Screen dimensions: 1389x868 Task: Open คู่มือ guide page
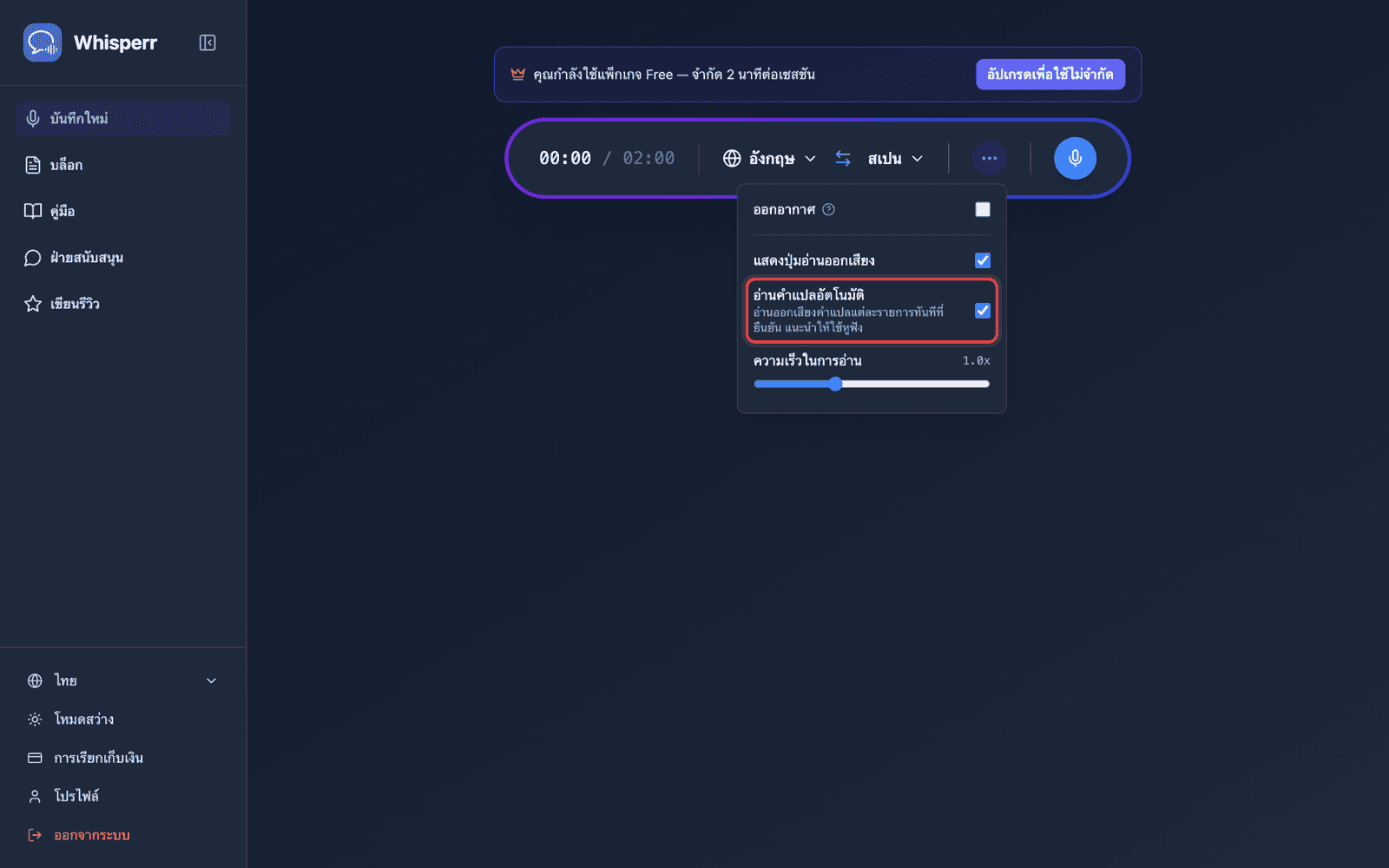click(x=122, y=211)
